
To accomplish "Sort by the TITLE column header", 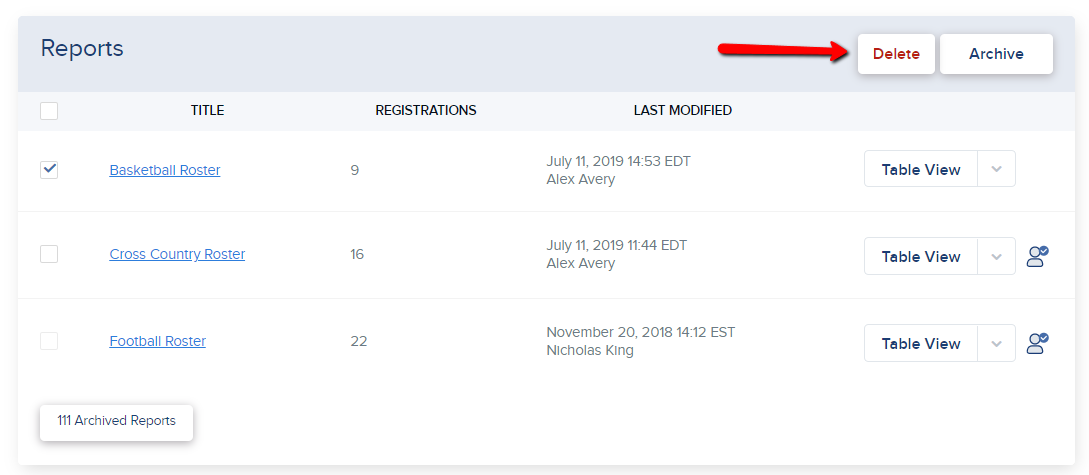I will [x=208, y=110].
